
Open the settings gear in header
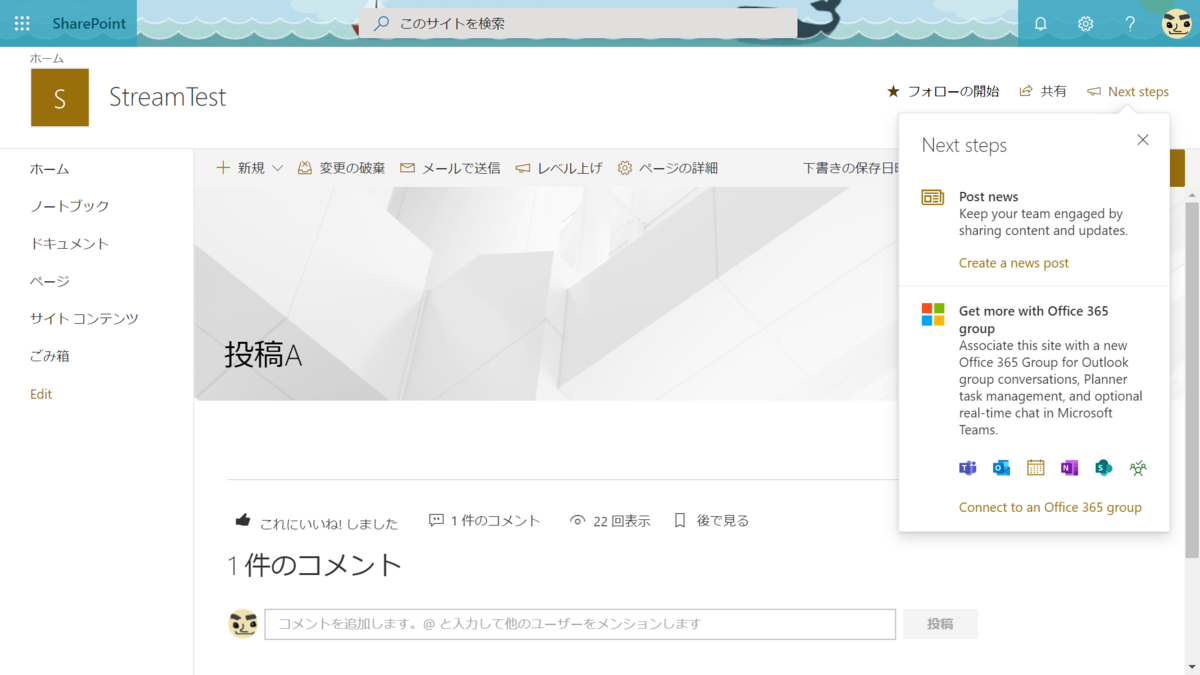coord(1086,23)
